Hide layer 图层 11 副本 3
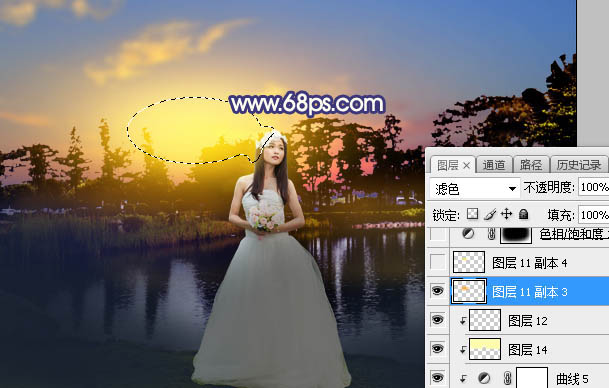609x388 pixels. pos(437,291)
